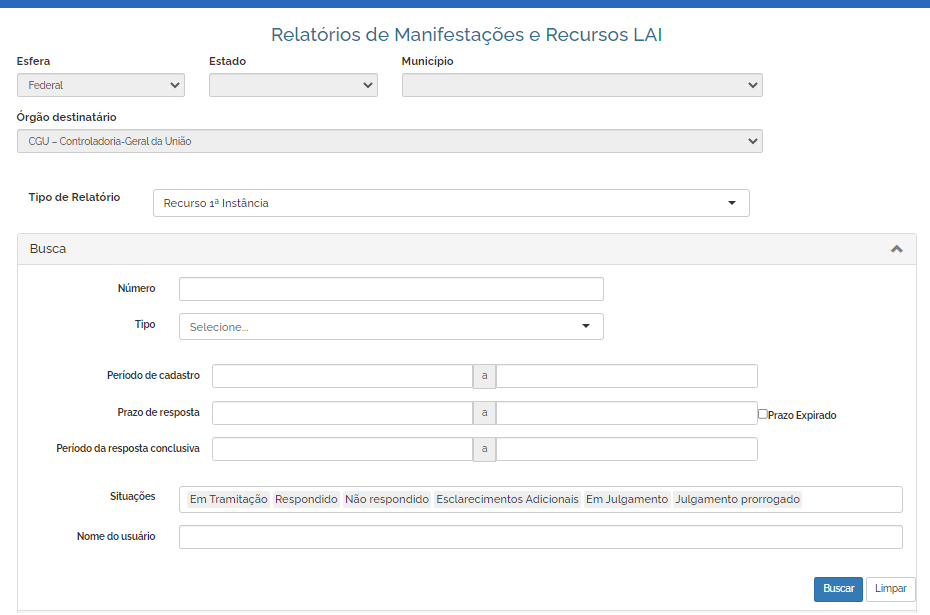Click the Nome do usuário field
The width and height of the screenshot is (930, 615).
(540, 537)
